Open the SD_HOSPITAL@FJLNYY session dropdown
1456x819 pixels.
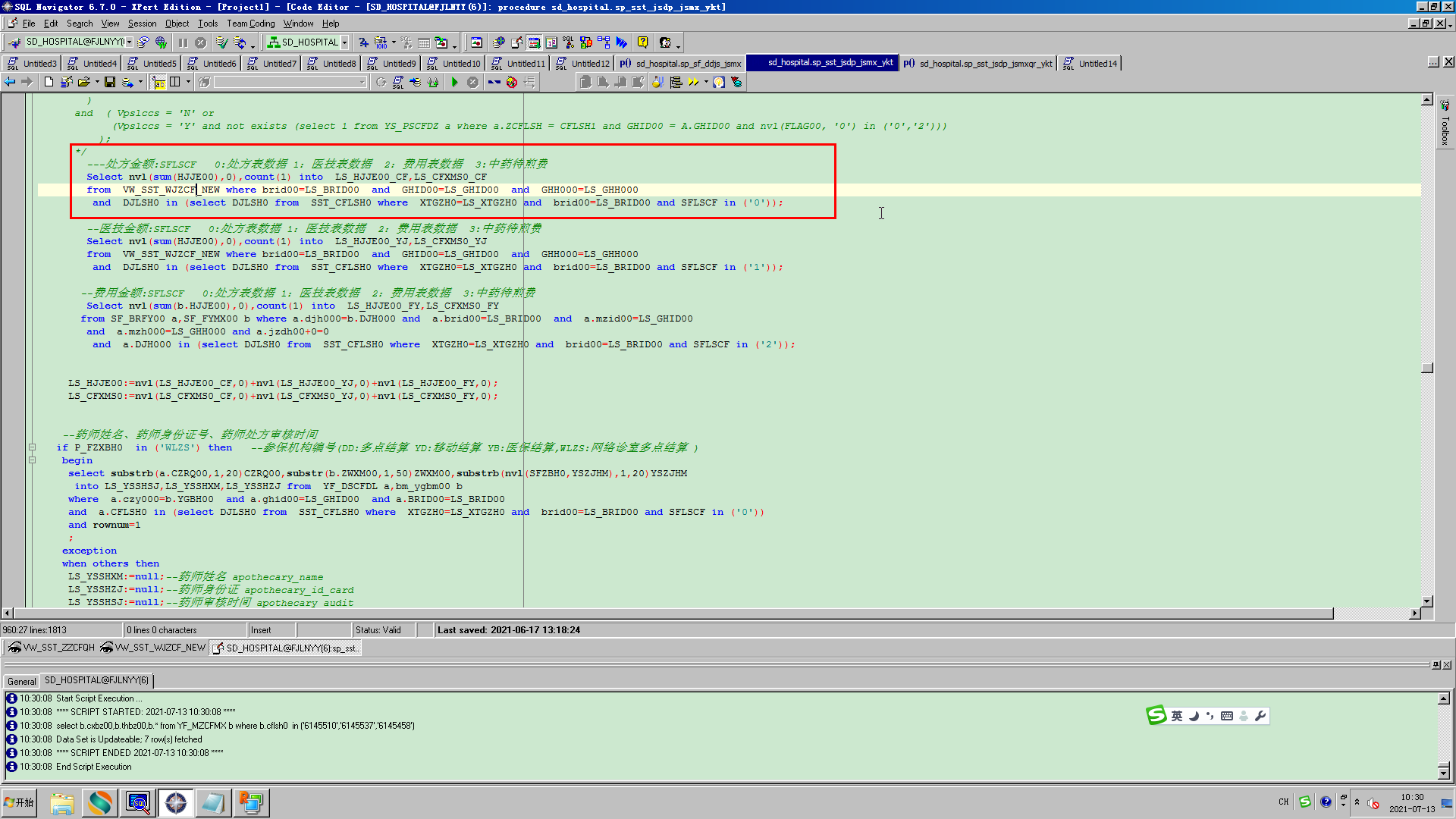click(130, 42)
